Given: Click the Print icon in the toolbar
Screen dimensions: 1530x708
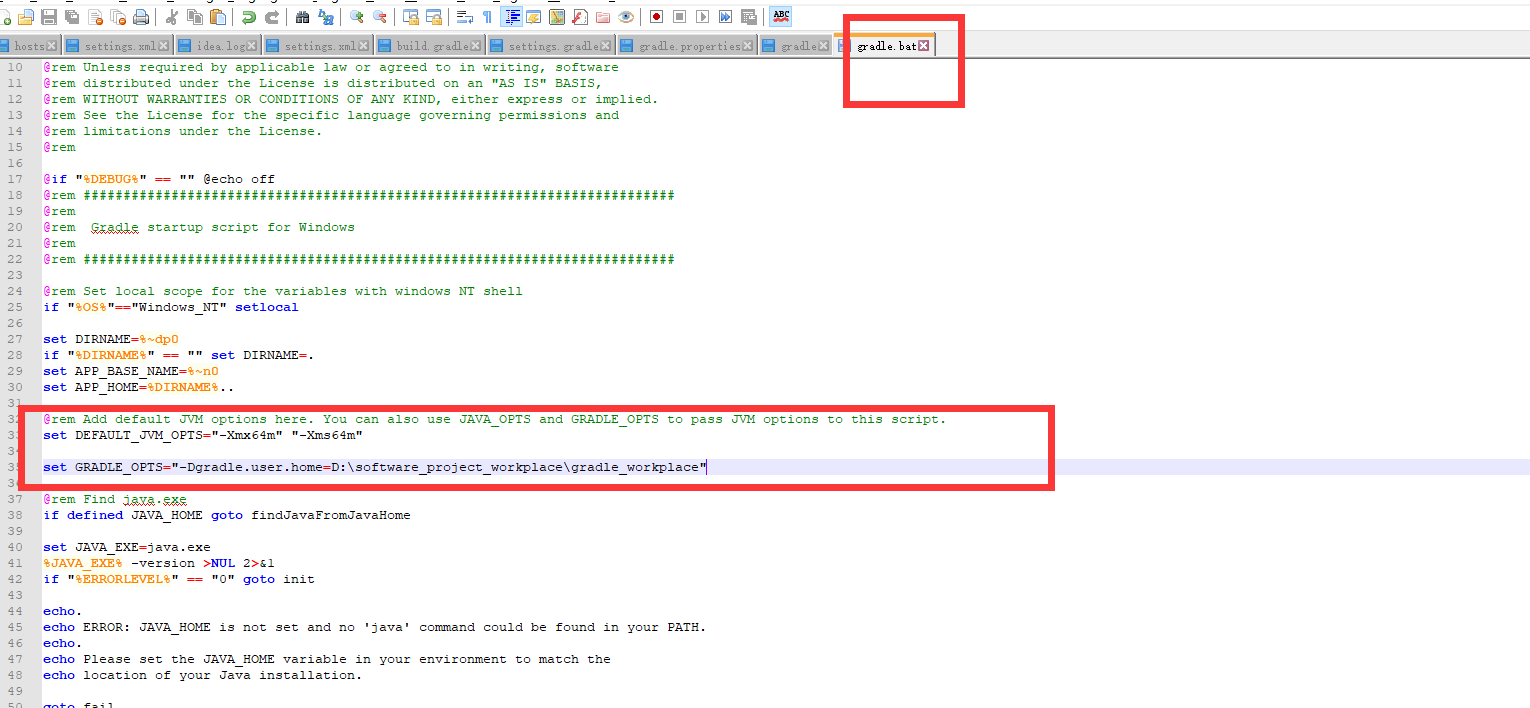Looking at the screenshot, I should coord(142,16).
